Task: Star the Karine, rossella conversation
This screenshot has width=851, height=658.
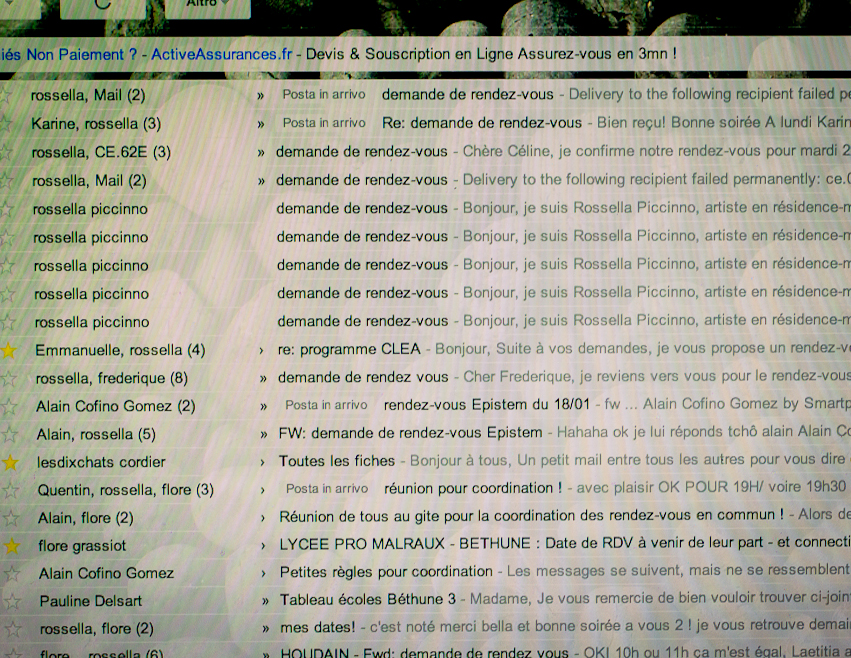Action: (x=8, y=124)
